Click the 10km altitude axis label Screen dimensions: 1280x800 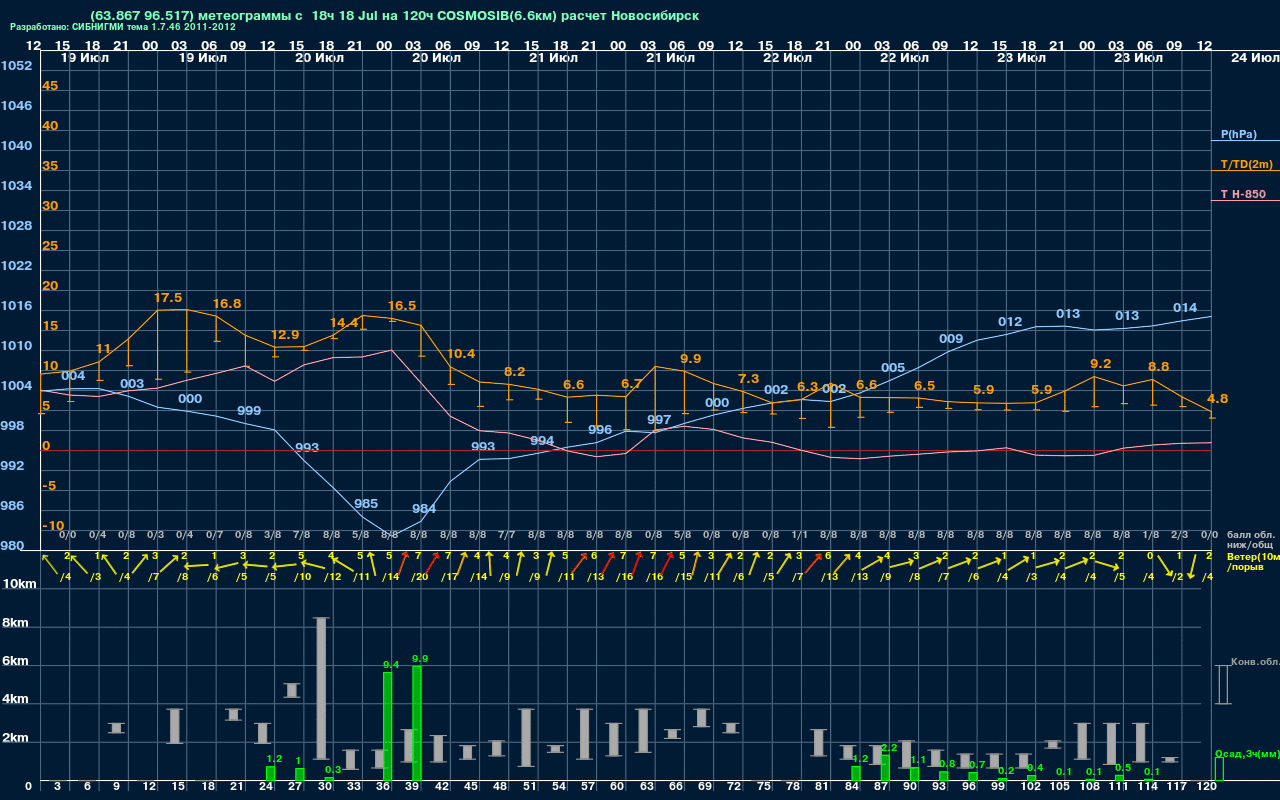20,584
